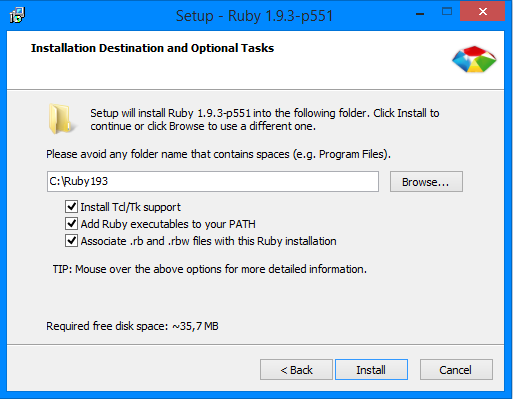Click the Ruby gem logo
Image resolution: width=513 pixels, height=399 pixels.
click(474, 59)
